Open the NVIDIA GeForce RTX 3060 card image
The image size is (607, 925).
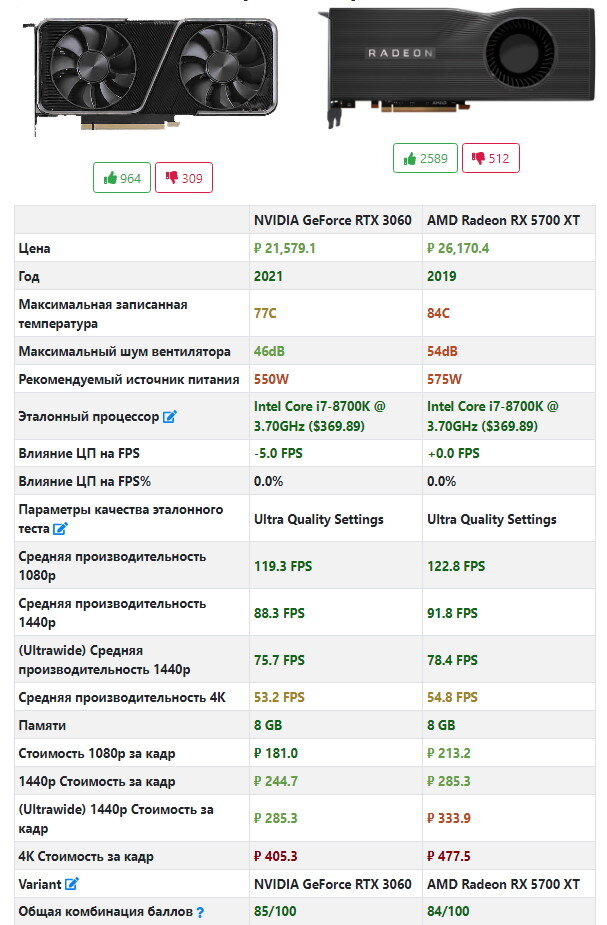click(x=150, y=76)
